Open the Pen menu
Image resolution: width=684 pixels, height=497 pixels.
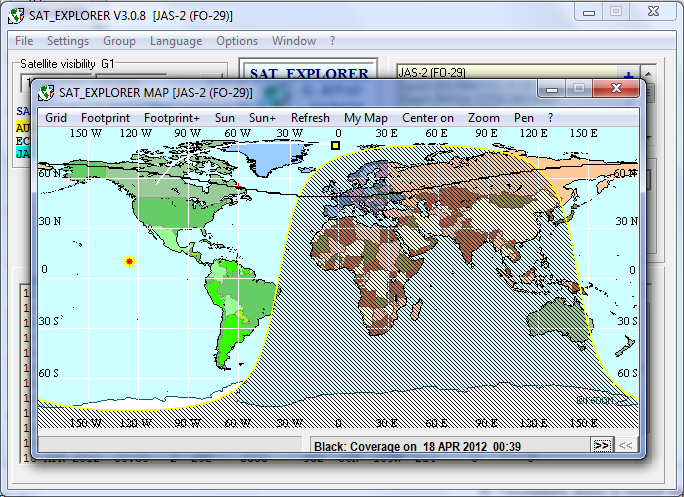(523, 118)
